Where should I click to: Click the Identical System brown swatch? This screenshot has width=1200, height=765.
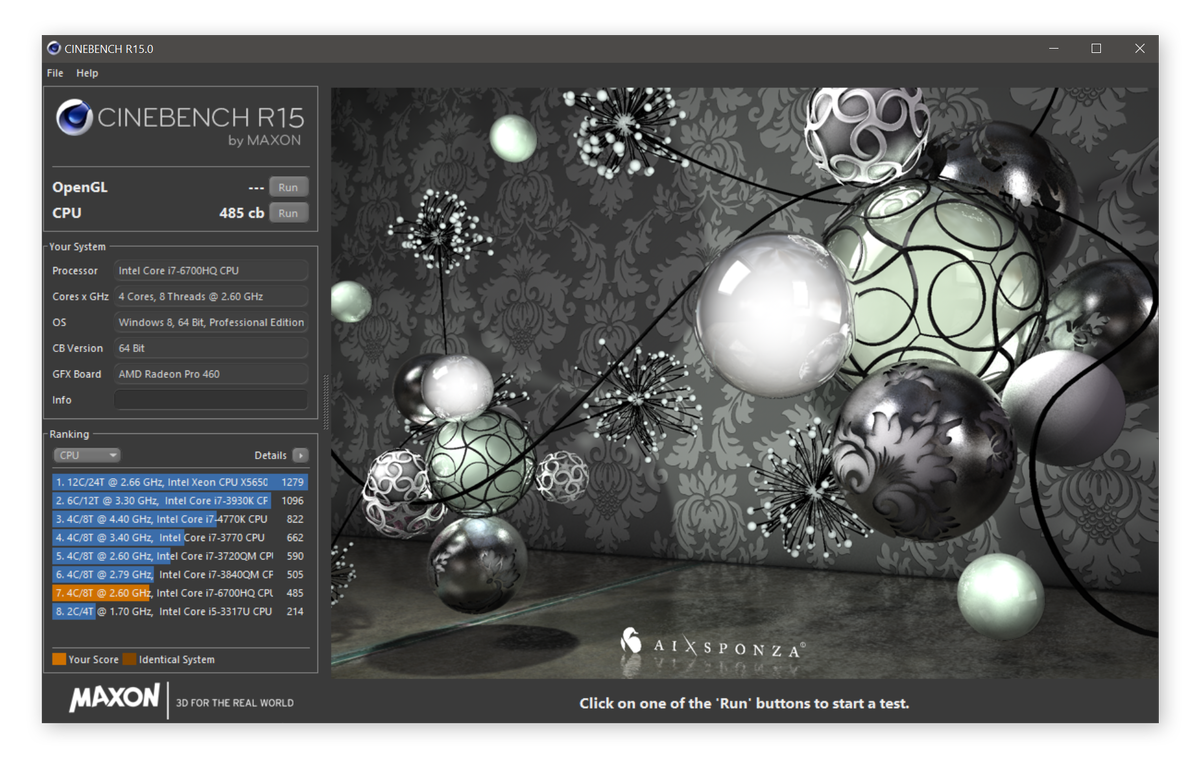click(x=129, y=659)
